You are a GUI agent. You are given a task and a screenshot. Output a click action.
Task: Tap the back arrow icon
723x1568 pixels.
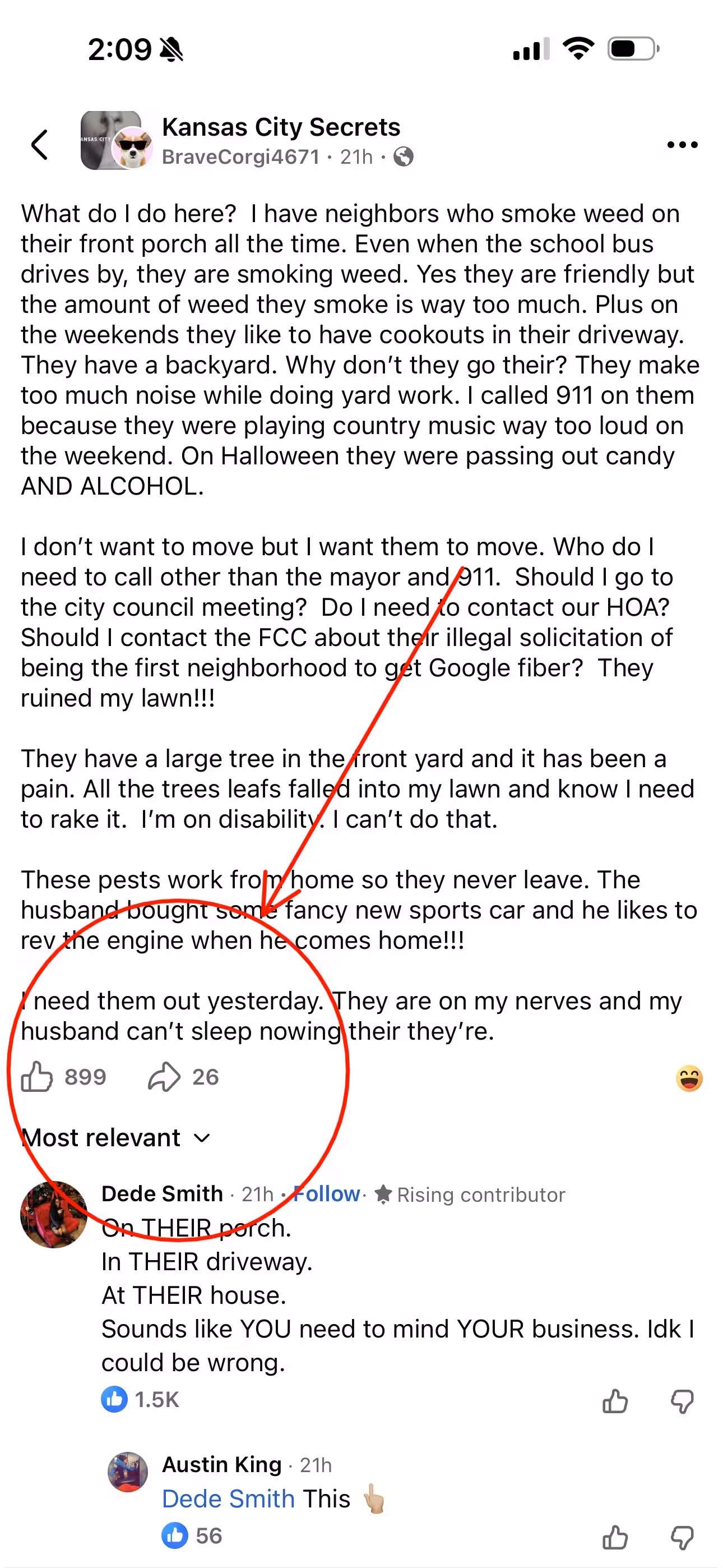click(40, 145)
